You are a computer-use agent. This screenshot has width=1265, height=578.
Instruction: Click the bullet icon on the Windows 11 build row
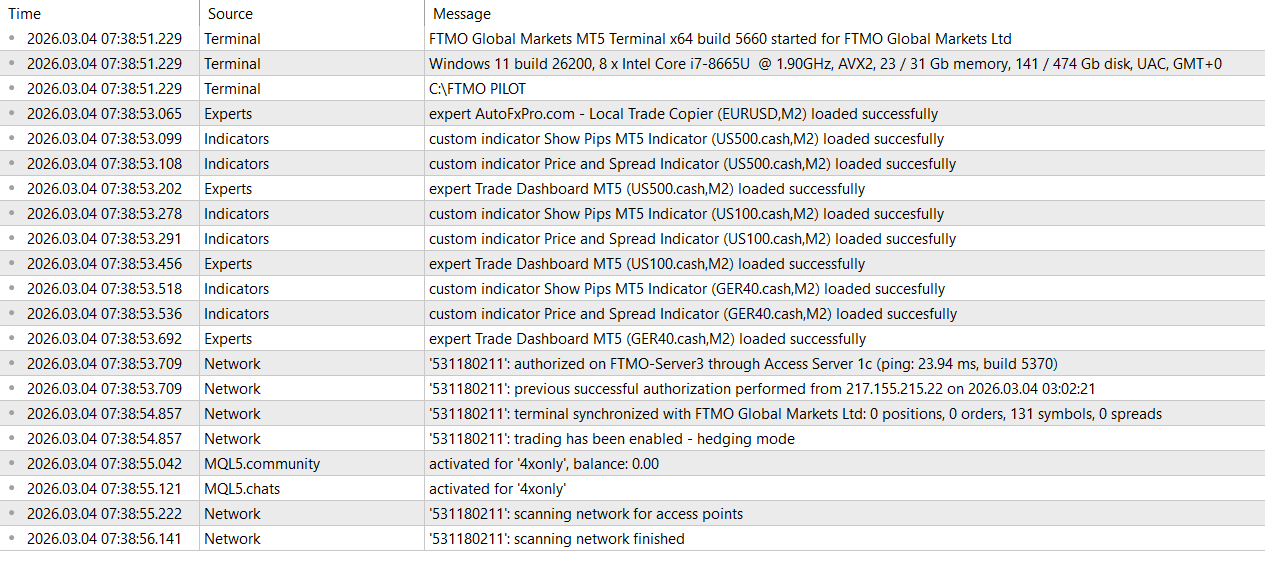pyautogui.click(x=12, y=64)
